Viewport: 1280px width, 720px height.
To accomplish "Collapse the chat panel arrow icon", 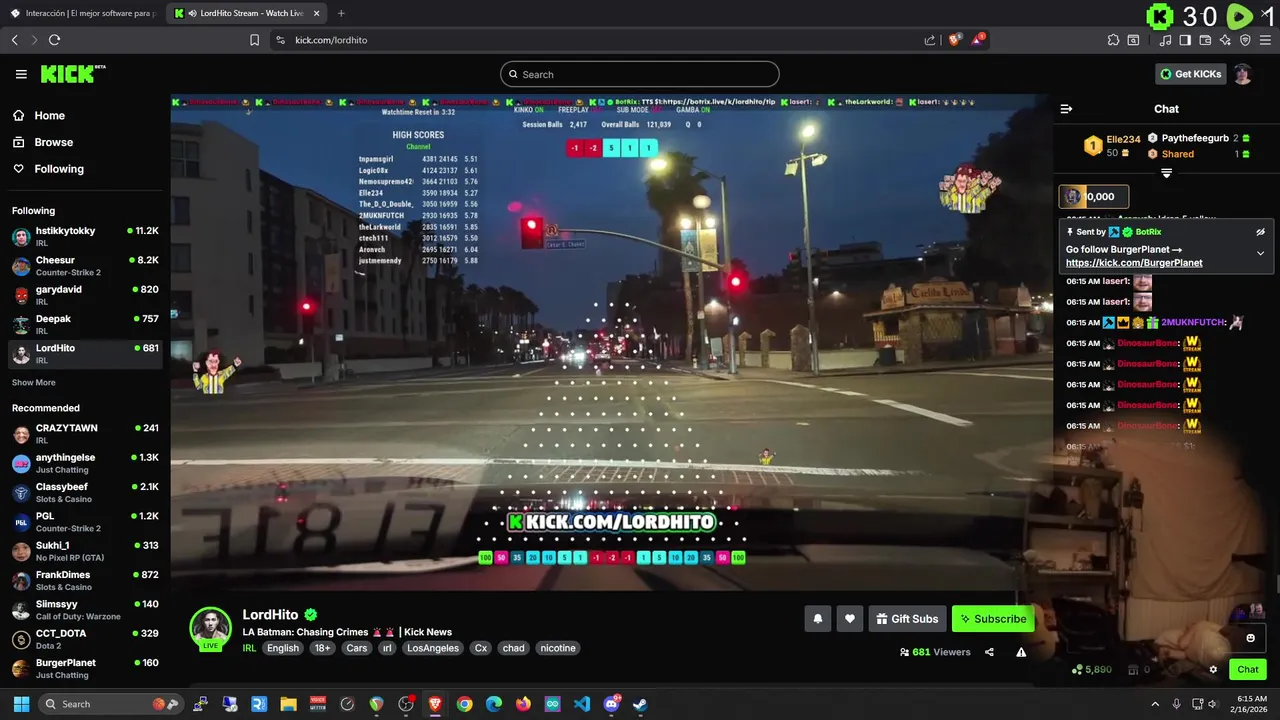I will 1066,109.
